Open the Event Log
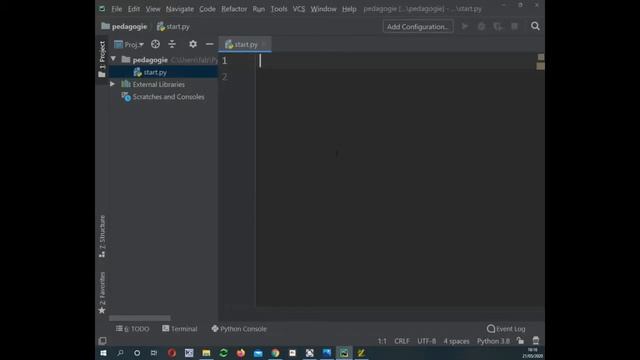This screenshot has width=640, height=360. pyautogui.click(x=506, y=329)
